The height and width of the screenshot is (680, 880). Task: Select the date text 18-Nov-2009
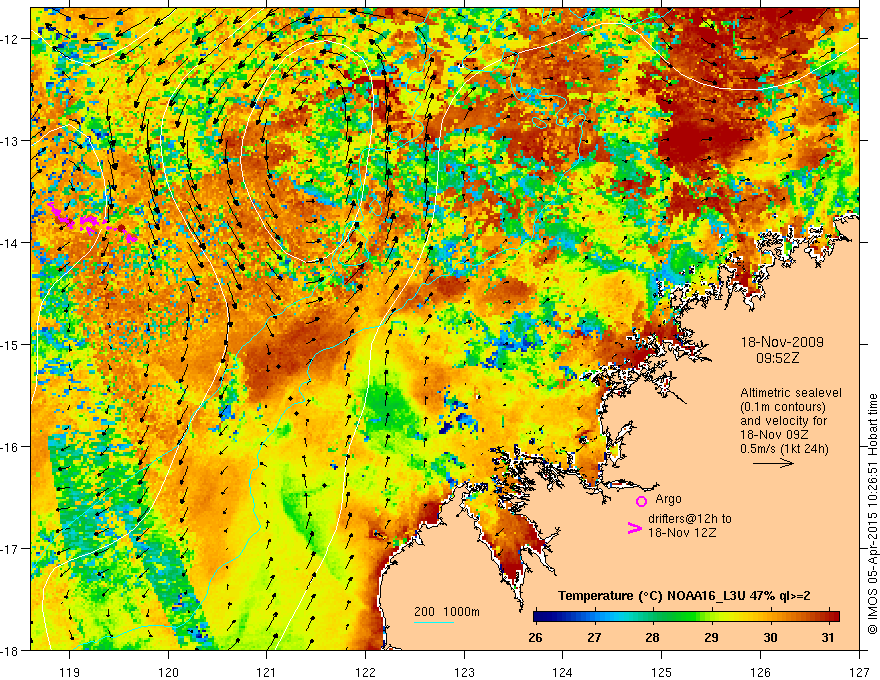782,342
